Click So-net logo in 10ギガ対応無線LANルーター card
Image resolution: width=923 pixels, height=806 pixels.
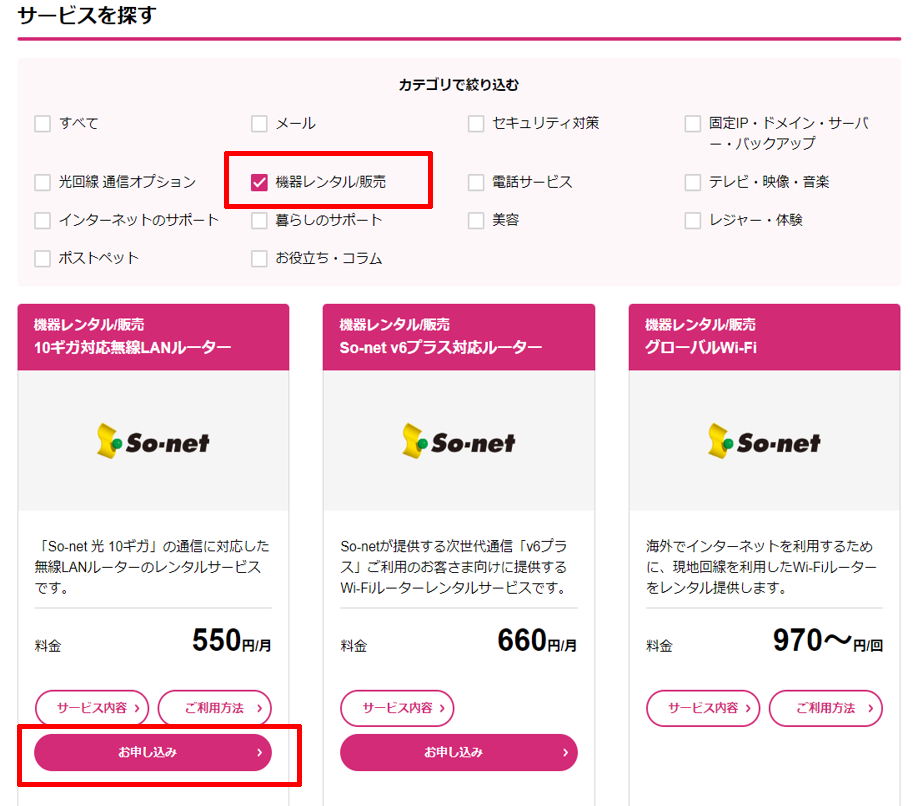(x=153, y=441)
